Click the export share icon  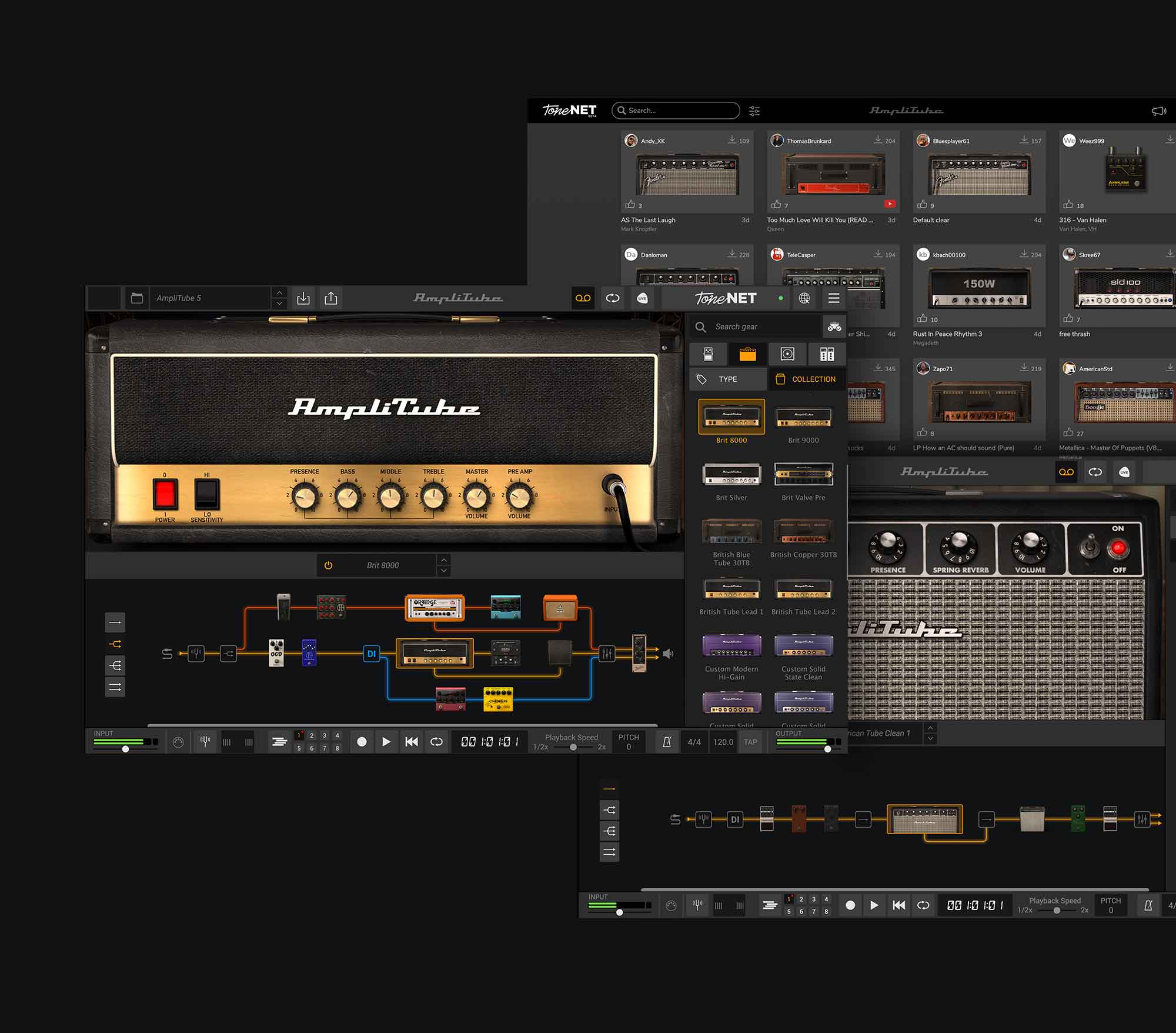(x=331, y=298)
